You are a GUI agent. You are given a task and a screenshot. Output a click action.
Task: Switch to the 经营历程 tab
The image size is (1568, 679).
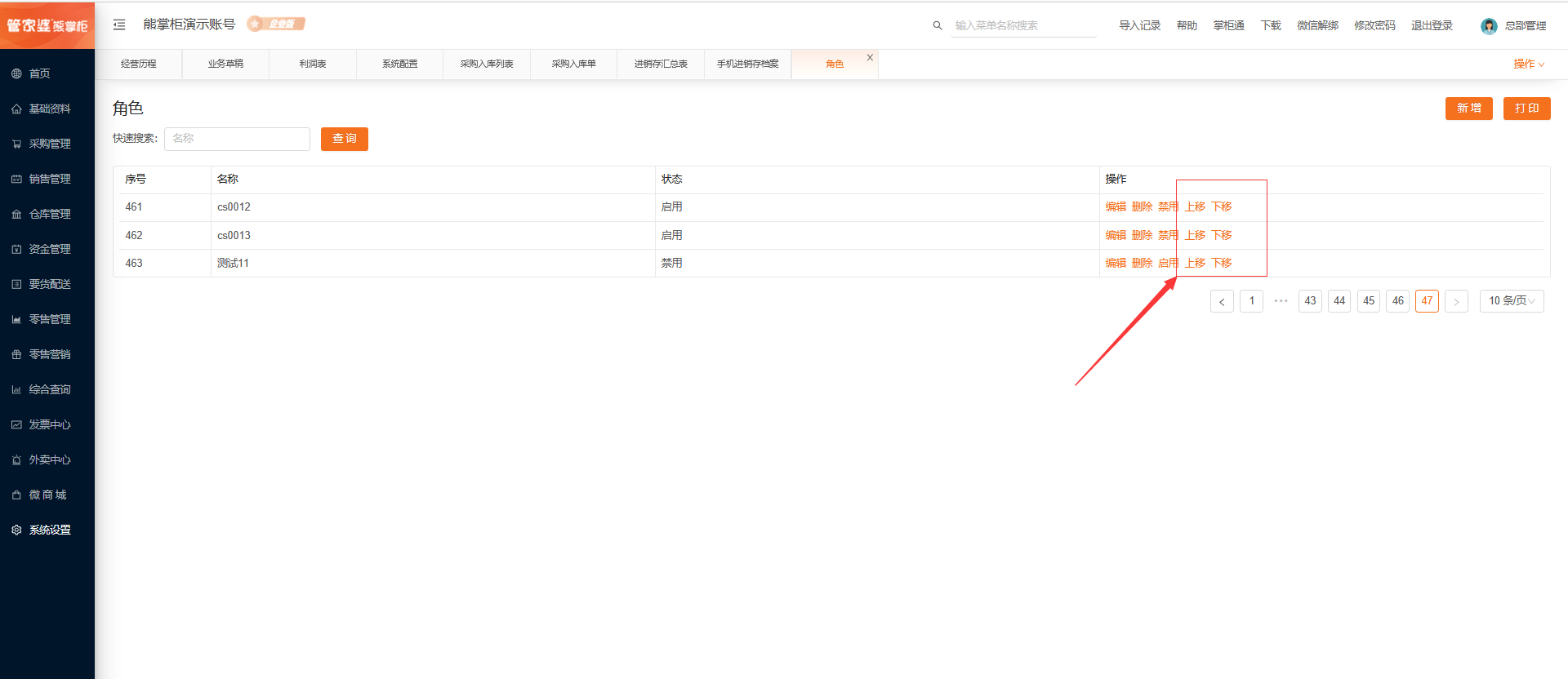click(139, 64)
